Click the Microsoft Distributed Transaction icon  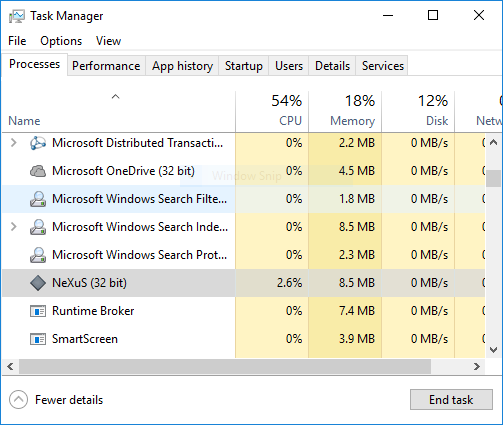(x=38, y=143)
